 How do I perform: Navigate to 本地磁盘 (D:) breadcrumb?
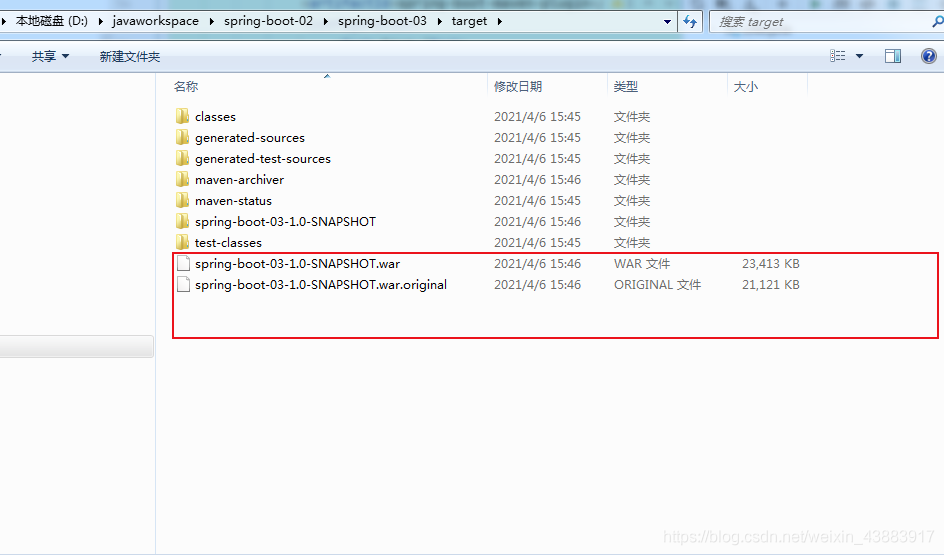(52, 21)
